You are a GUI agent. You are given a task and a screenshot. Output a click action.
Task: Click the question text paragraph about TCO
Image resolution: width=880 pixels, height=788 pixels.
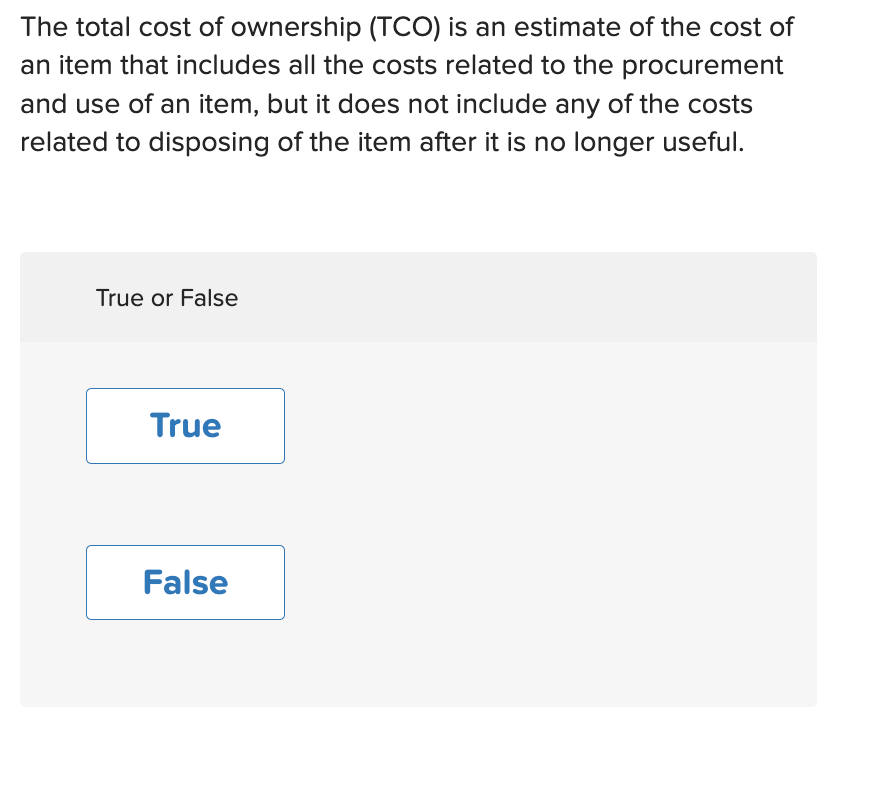[x=400, y=85]
